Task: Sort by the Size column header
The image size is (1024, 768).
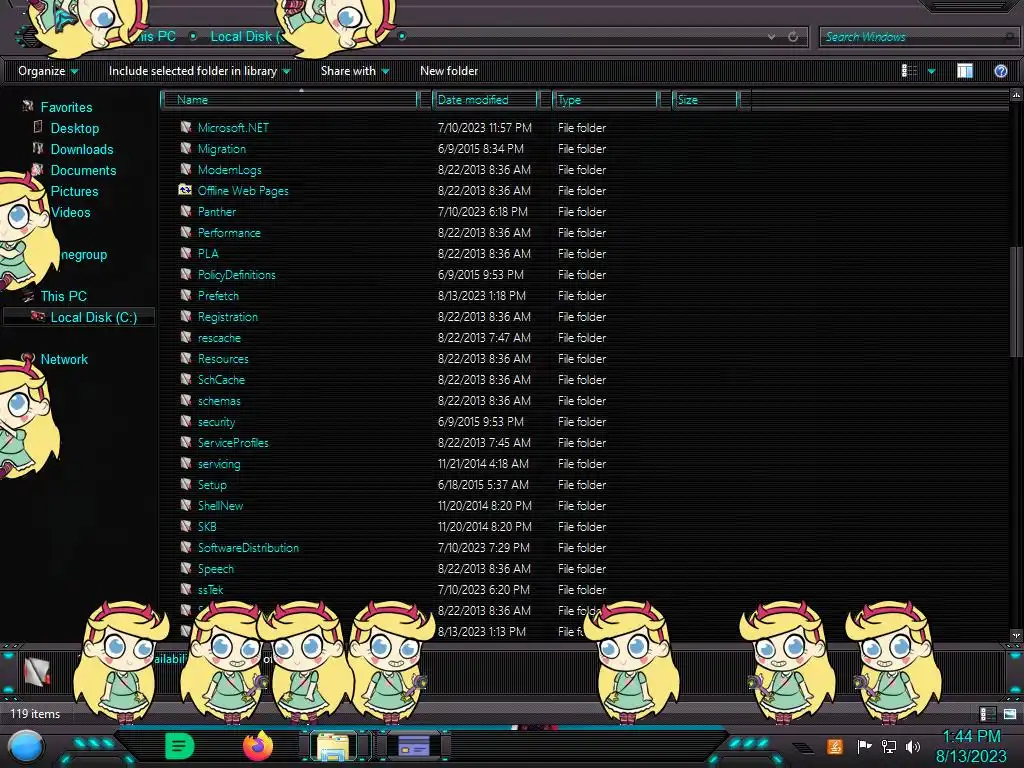Action: pyautogui.click(x=706, y=99)
